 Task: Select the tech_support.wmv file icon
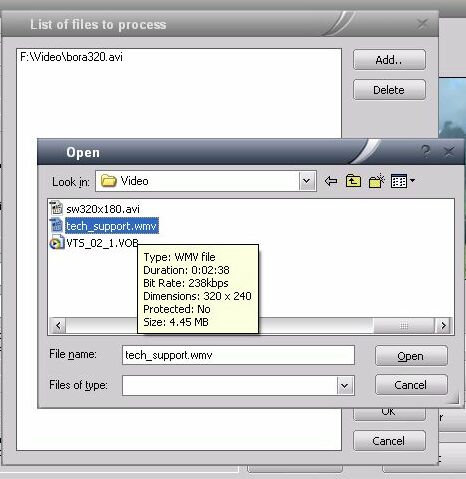(x=56, y=226)
